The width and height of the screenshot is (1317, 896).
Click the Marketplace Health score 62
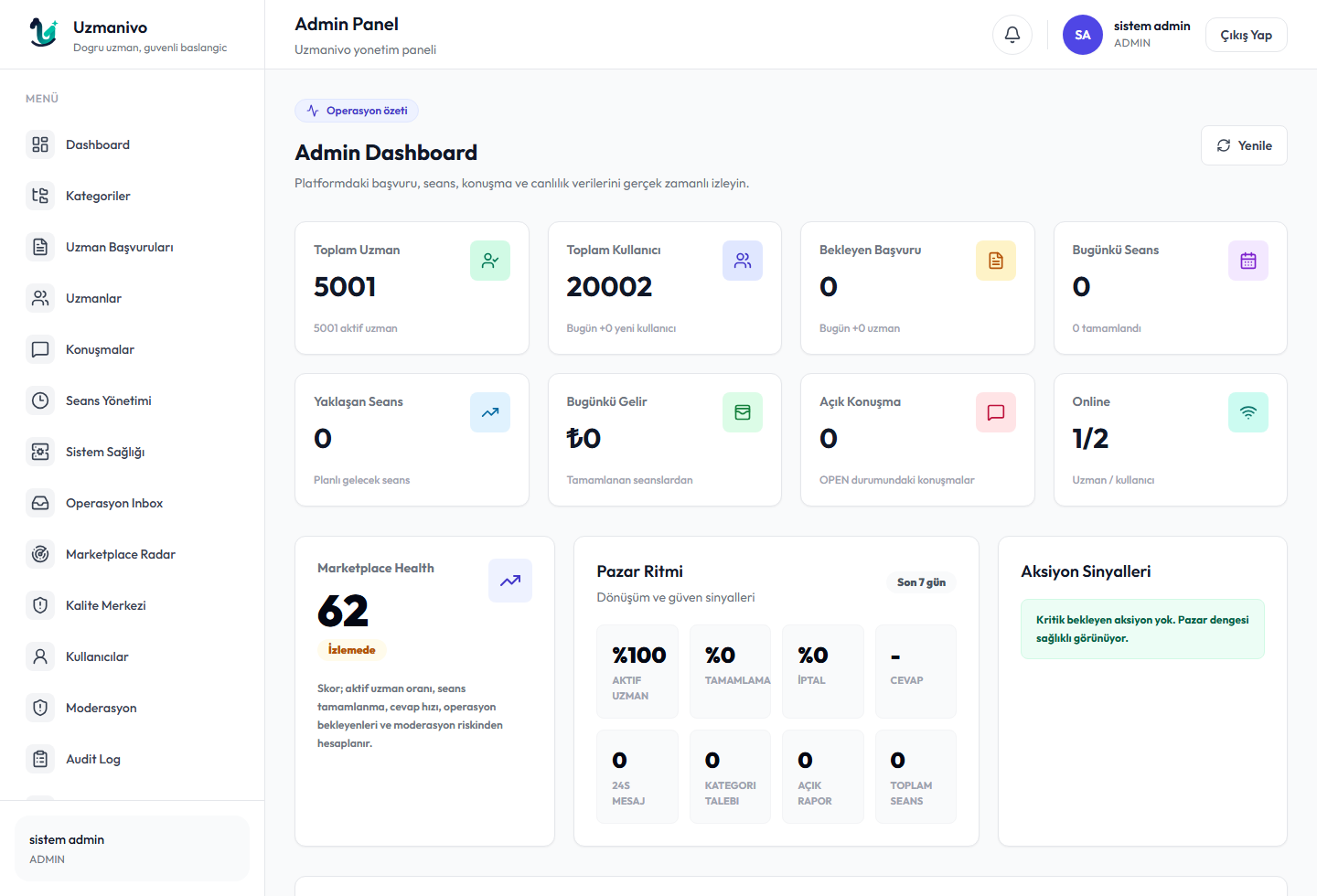point(343,611)
